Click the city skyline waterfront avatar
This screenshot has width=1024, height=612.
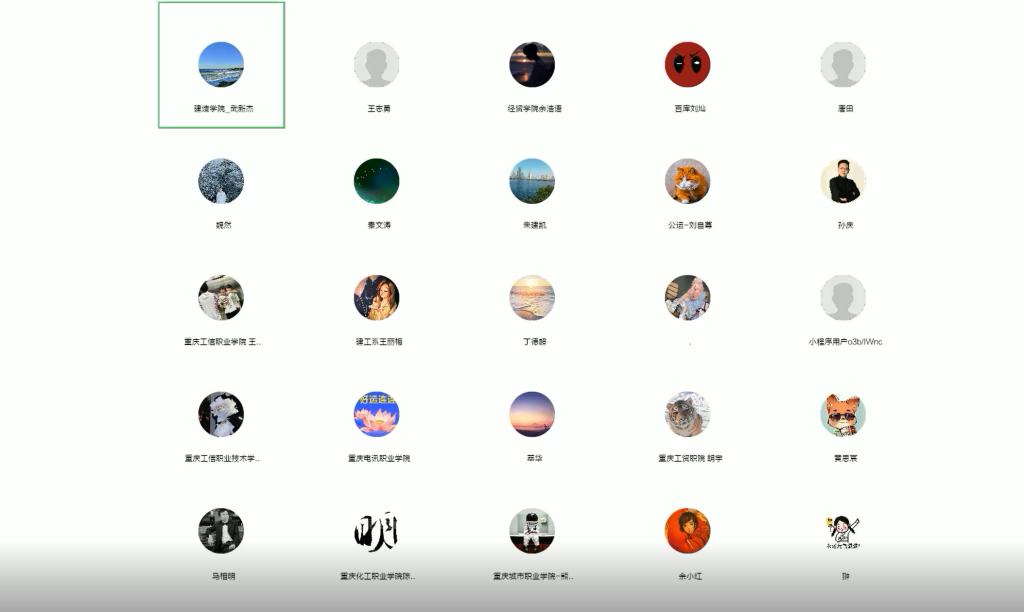532,181
